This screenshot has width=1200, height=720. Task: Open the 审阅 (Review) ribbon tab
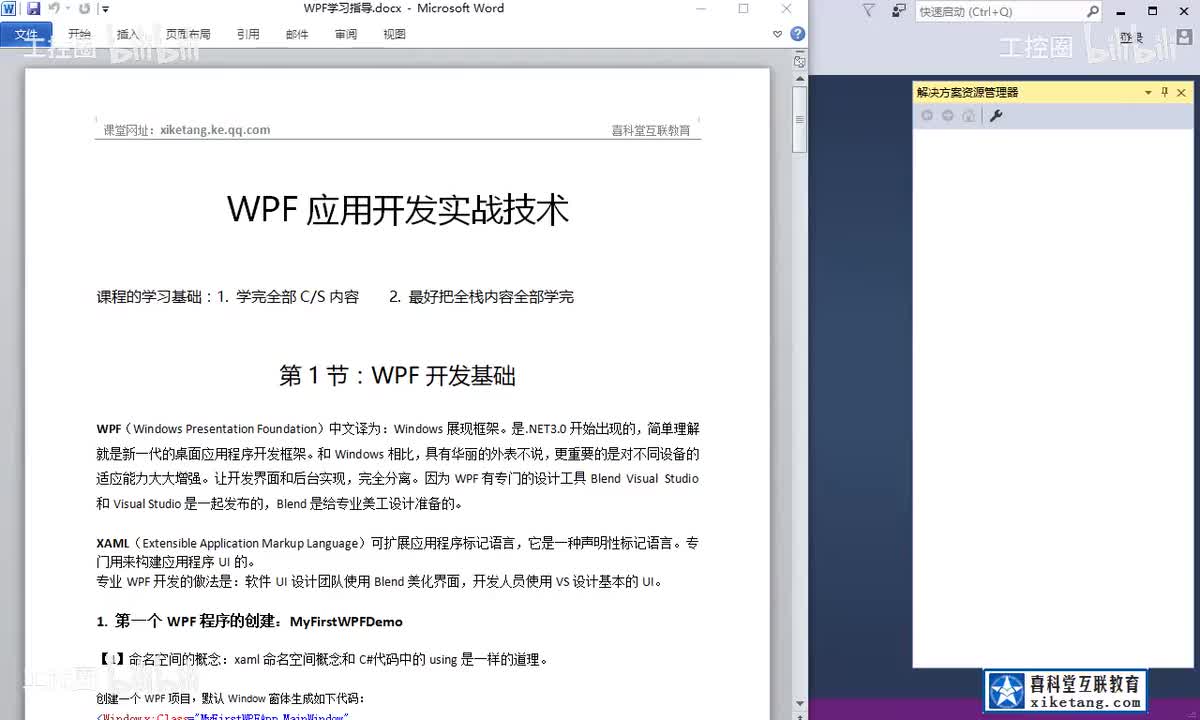click(x=346, y=34)
